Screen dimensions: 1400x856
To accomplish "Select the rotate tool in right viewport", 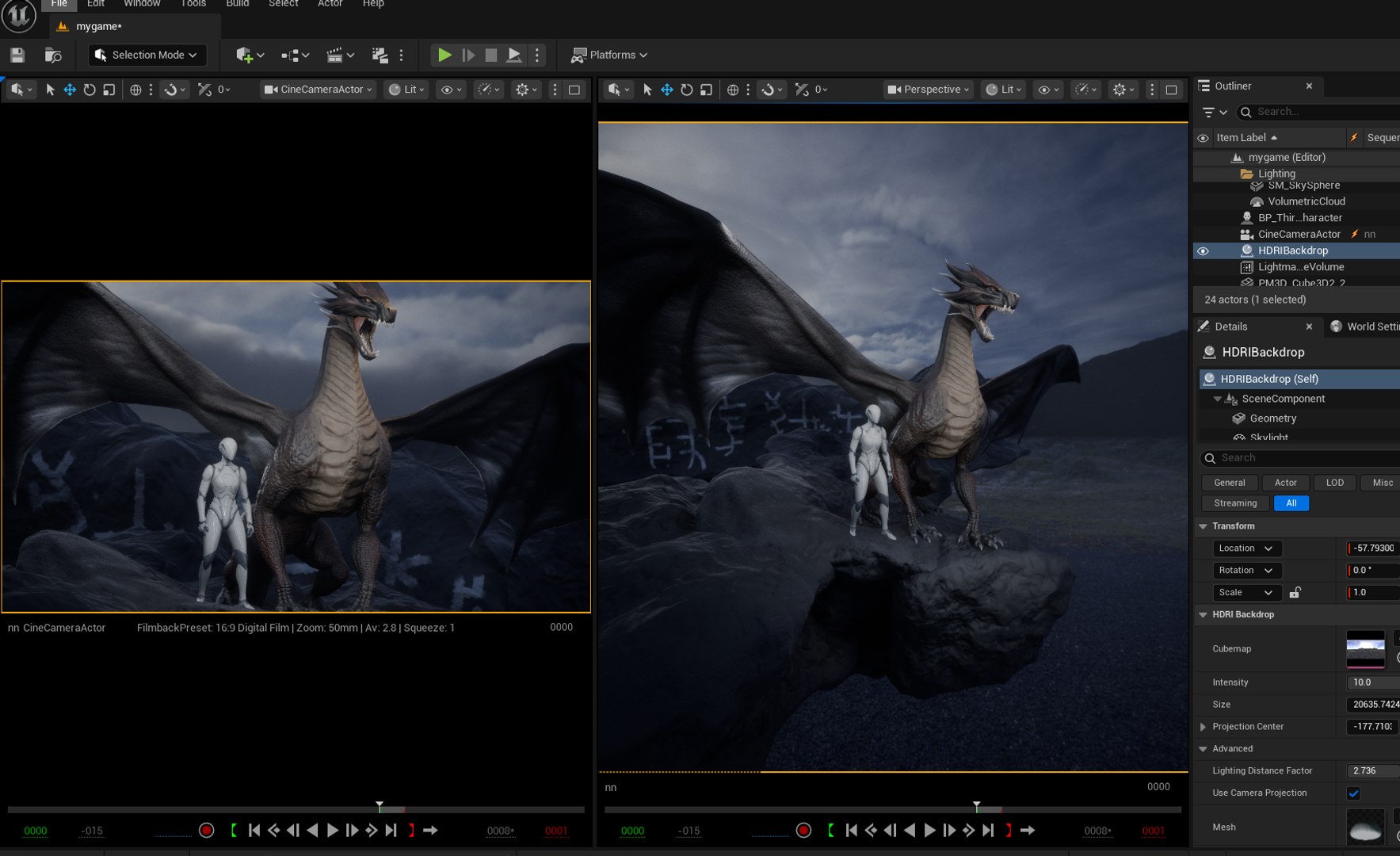I will coord(687,90).
